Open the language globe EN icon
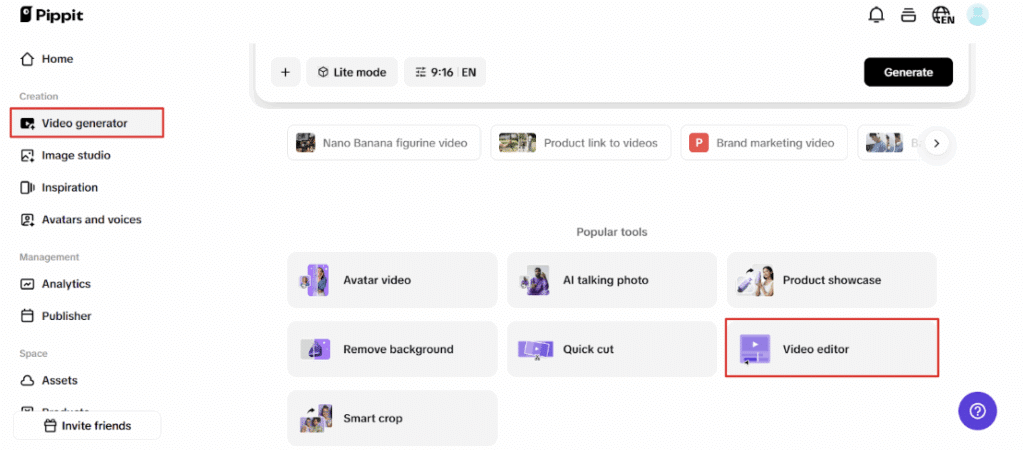The image size is (1024, 450). (942, 15)
